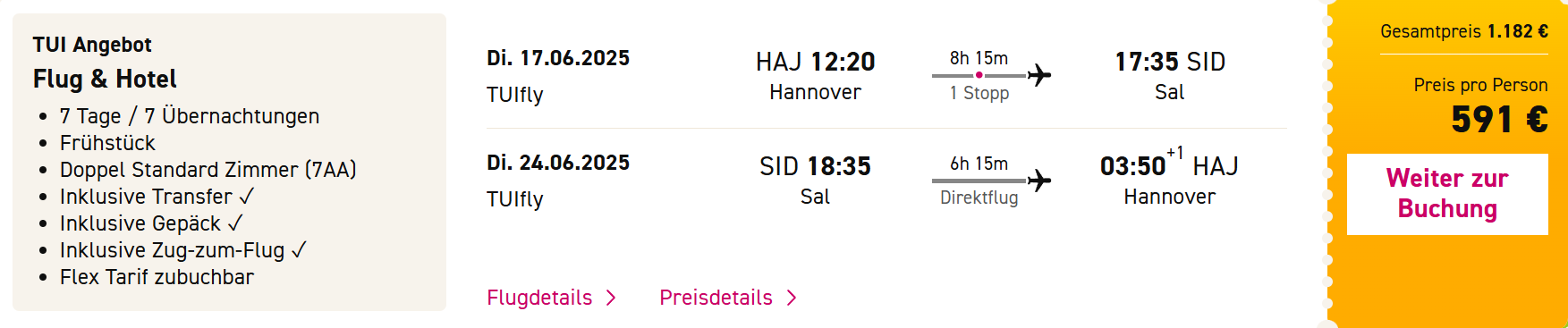Image resolution: width=1568 pixels, height=328 pixels.
Task: Click the Inklusive Zug-zum-Flug checkmark
Action: 299,250
